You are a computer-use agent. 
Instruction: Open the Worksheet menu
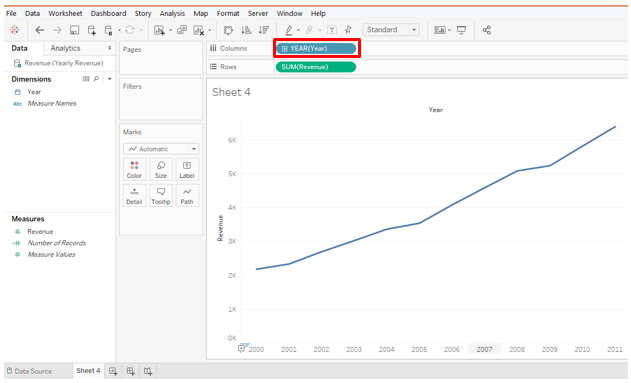tap(65, 13)
